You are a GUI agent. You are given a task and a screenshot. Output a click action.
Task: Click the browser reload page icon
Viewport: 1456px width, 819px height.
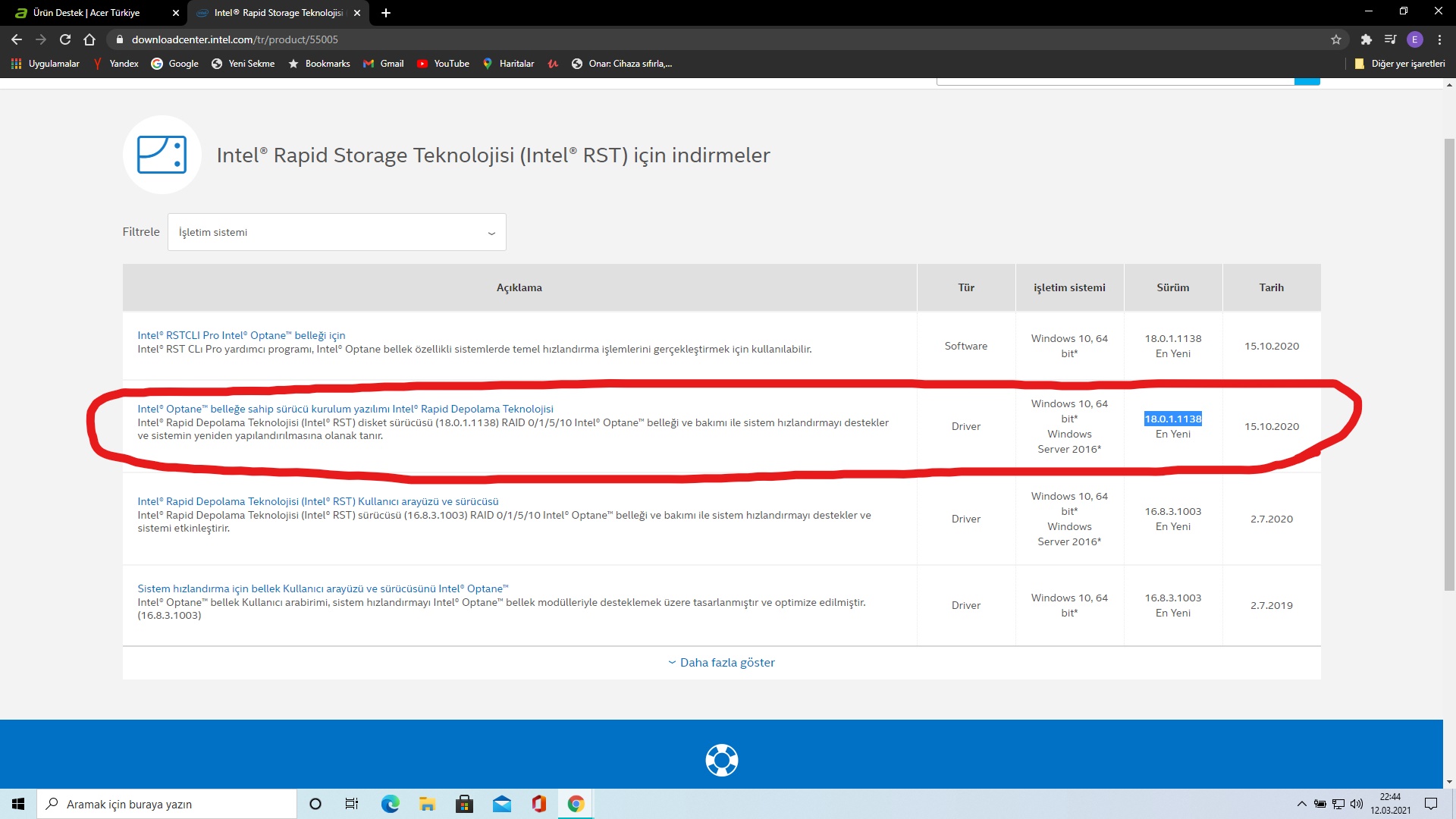[x=65, y=39]
